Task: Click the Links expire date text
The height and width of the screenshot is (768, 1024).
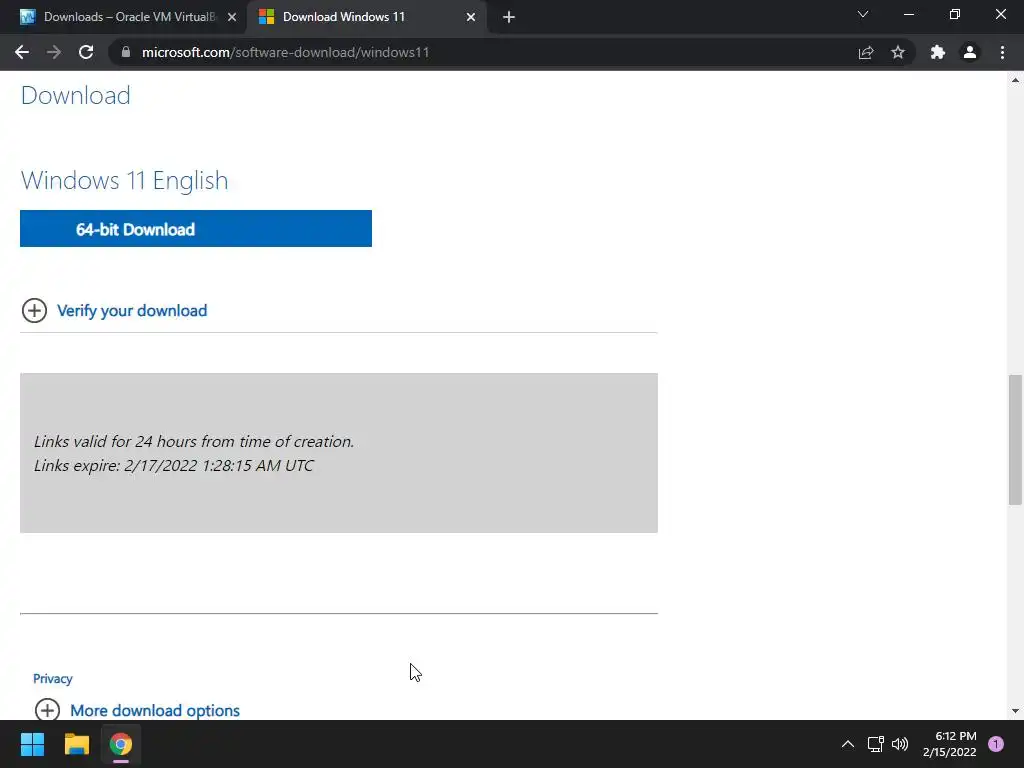Action: pos(174,466)
